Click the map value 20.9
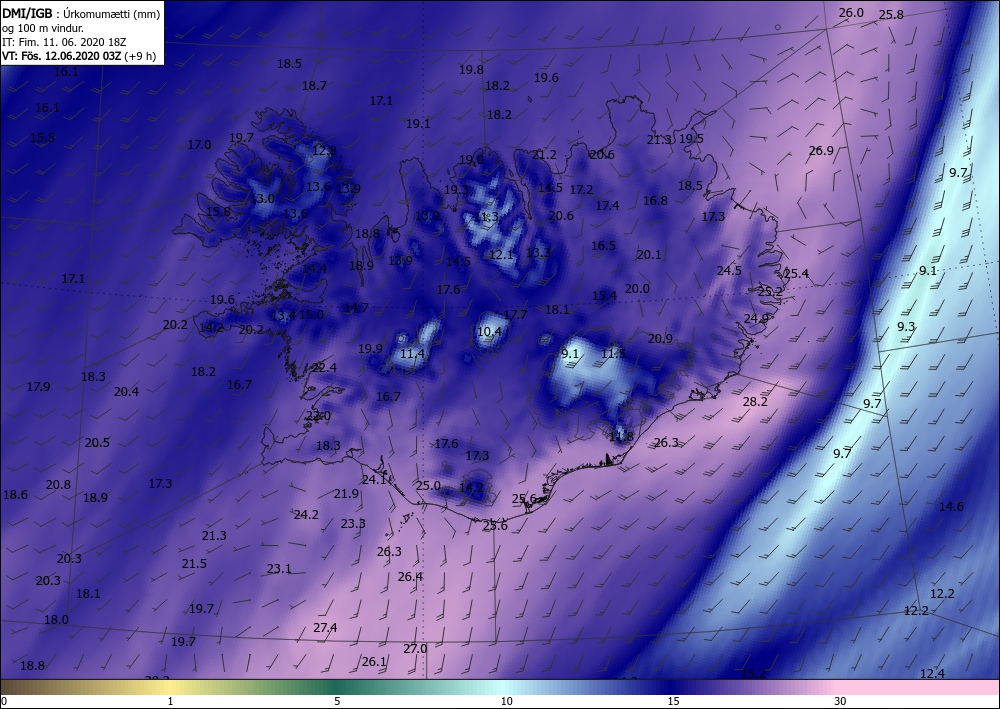Image resolution: width=1000 pixels, height=709 pixels. (x=660, y=339)
